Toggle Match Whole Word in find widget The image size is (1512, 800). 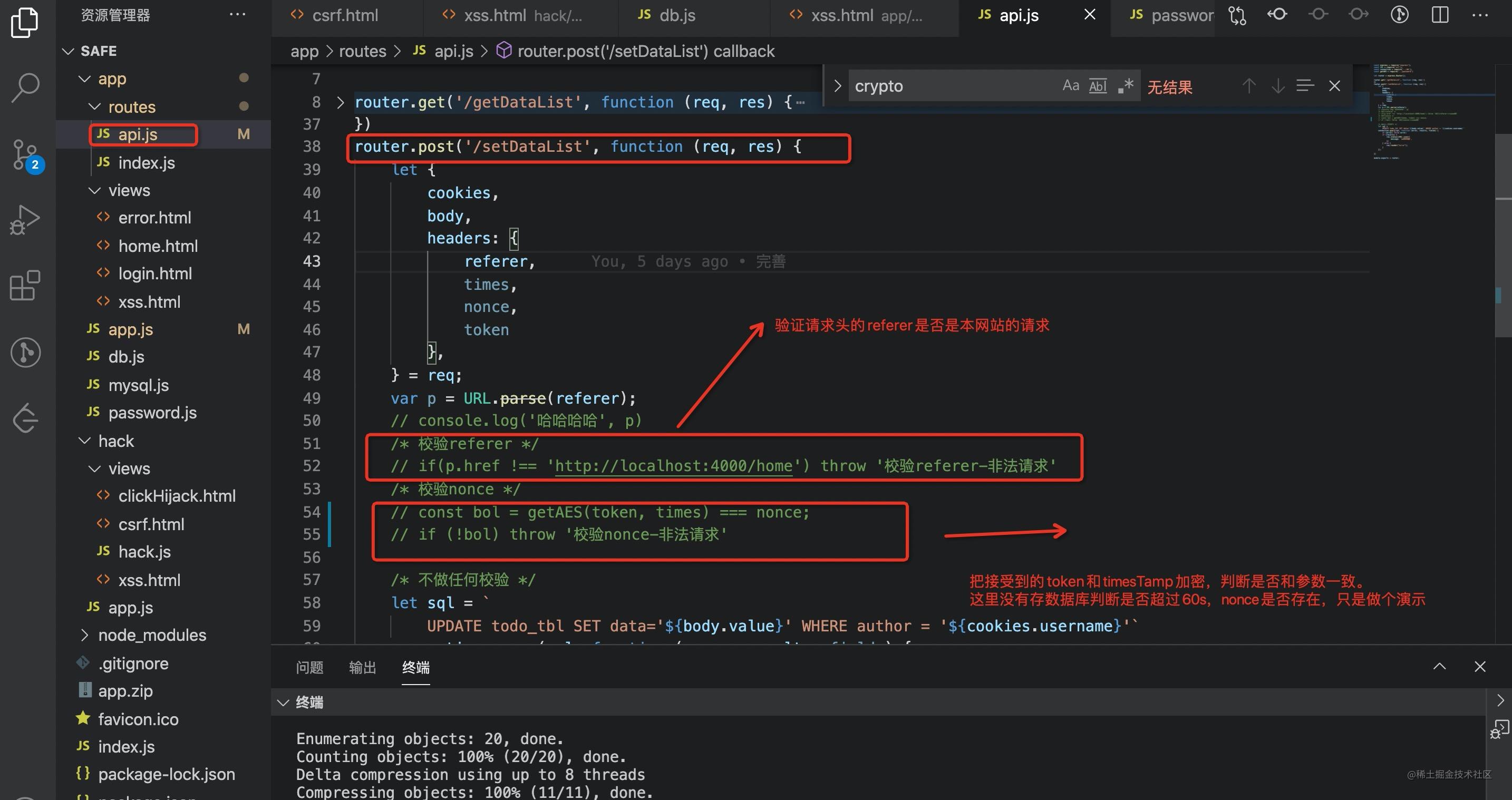pyautogui.click(x=1098, y=86)
